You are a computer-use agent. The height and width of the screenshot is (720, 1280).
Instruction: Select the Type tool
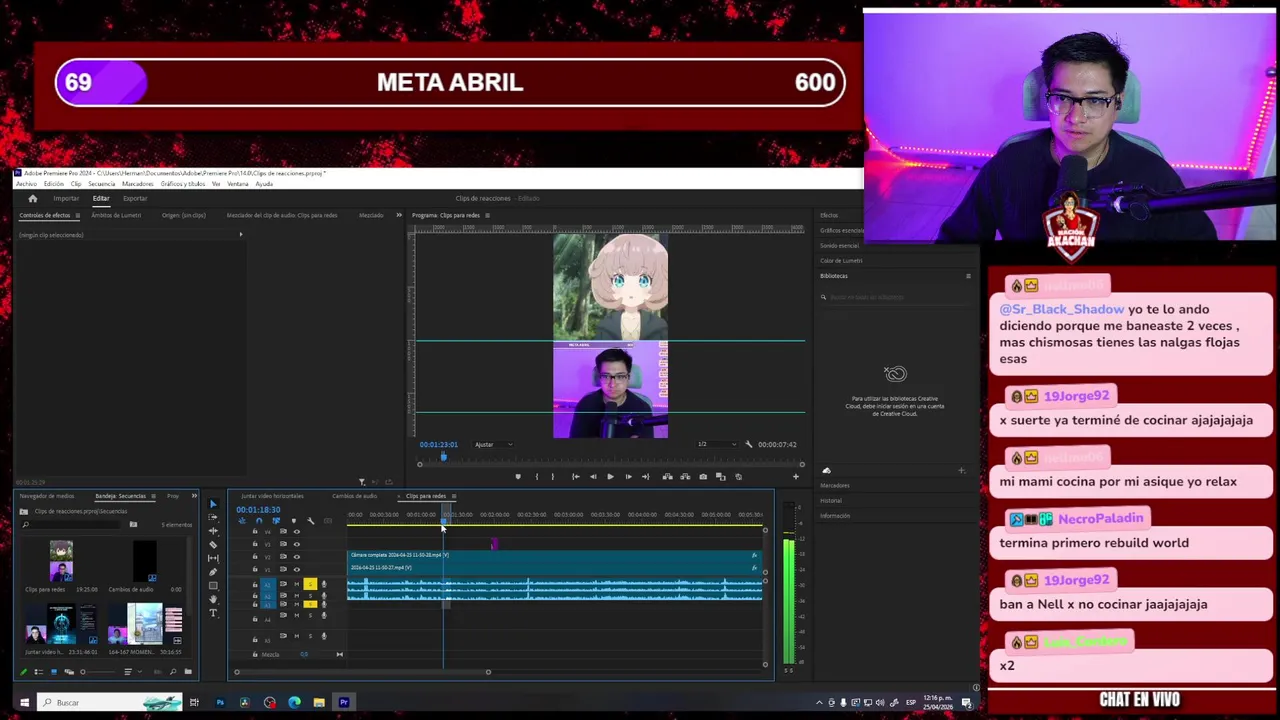pos(213,613)
